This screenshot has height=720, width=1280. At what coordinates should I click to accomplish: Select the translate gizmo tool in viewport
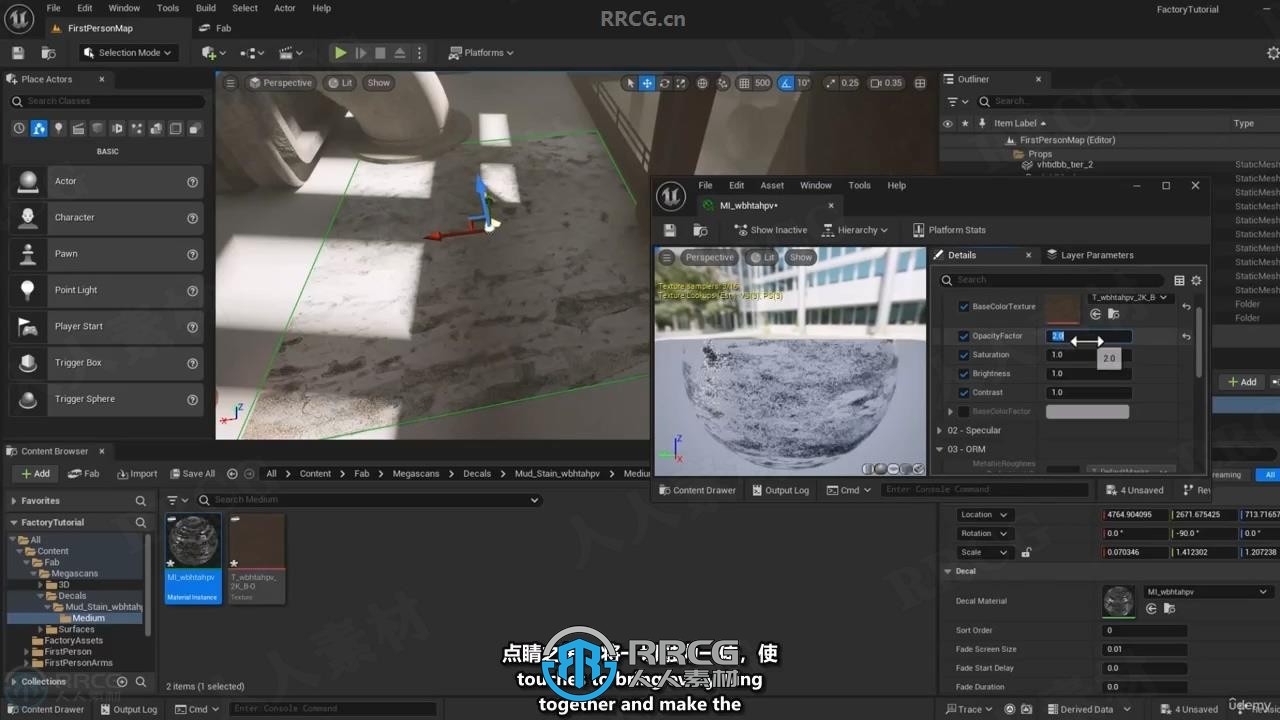pos(647,83)
